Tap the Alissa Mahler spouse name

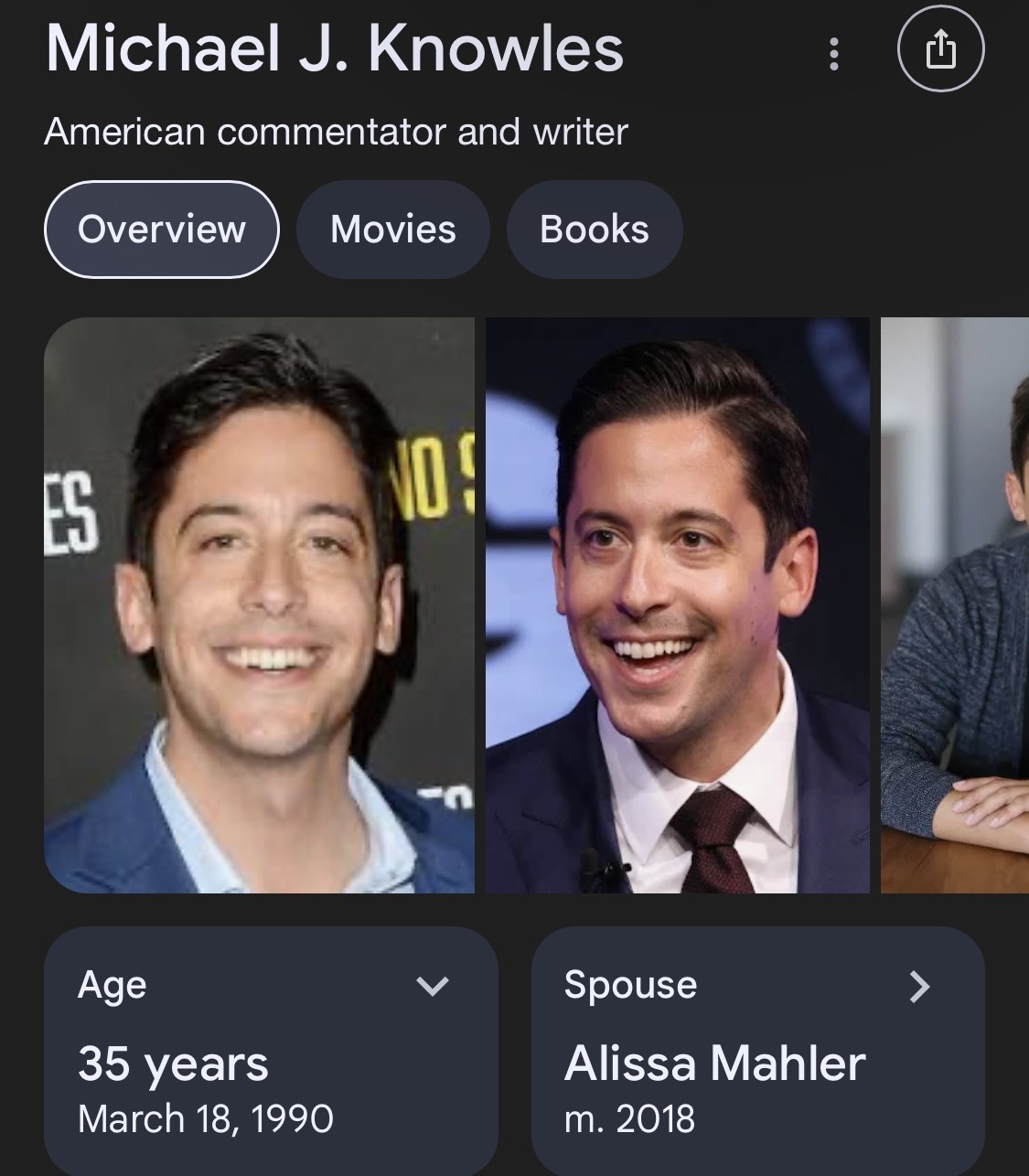click(714, 1064)
